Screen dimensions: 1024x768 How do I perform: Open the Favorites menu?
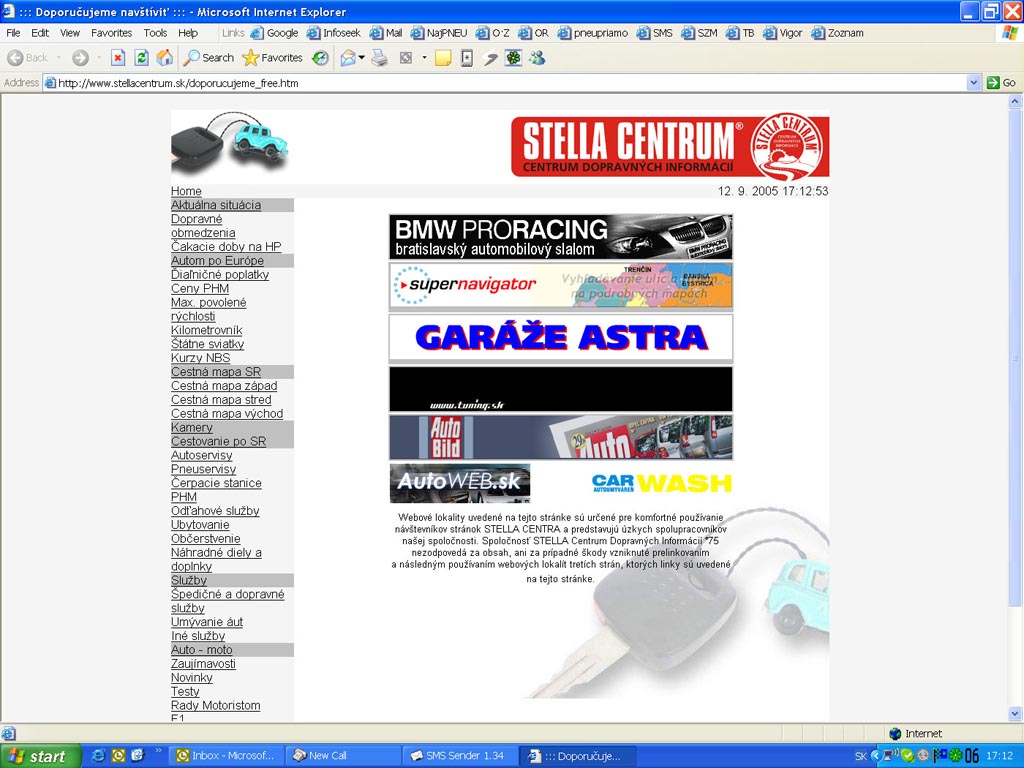coord(111,33)
